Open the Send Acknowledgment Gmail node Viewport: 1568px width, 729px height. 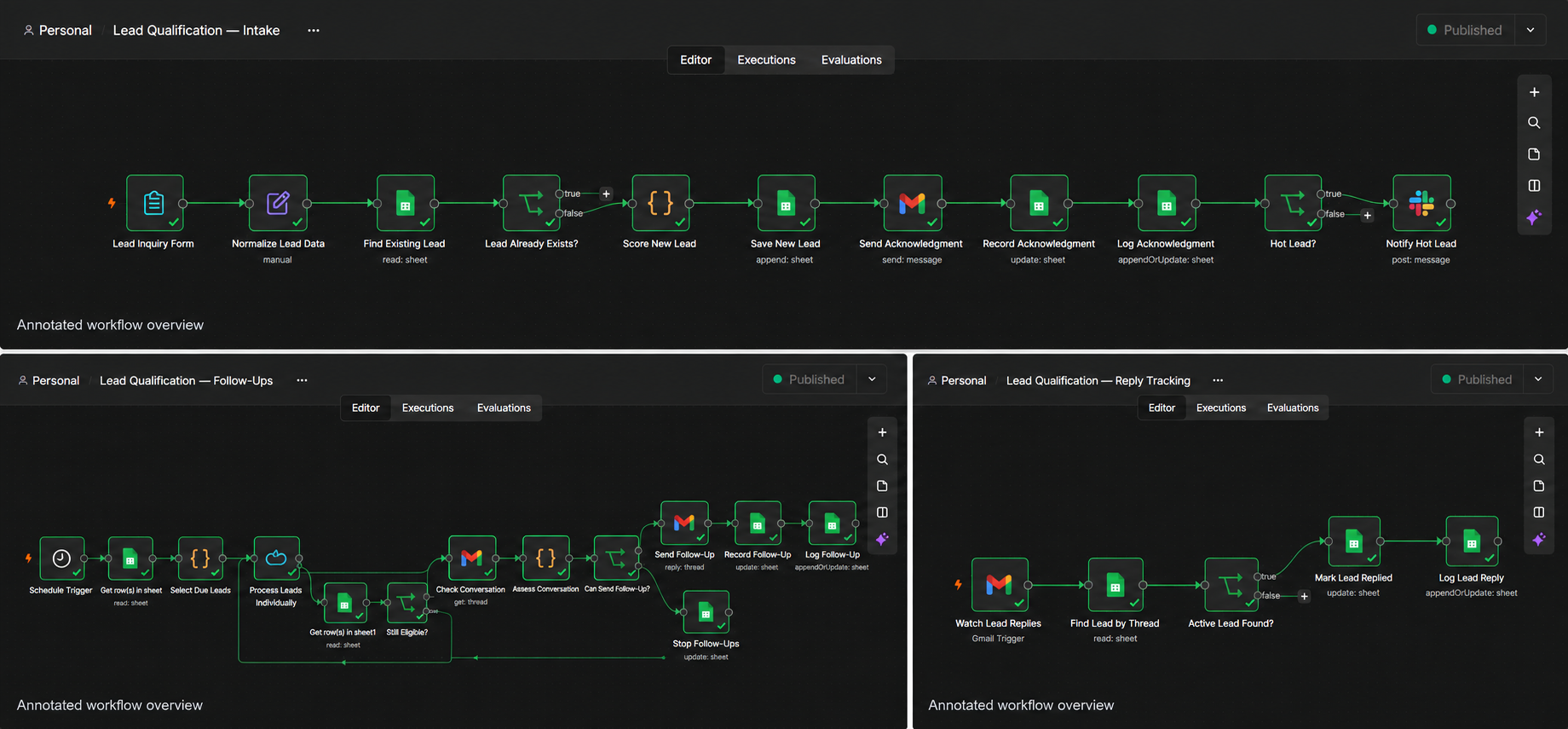(913, 203)
